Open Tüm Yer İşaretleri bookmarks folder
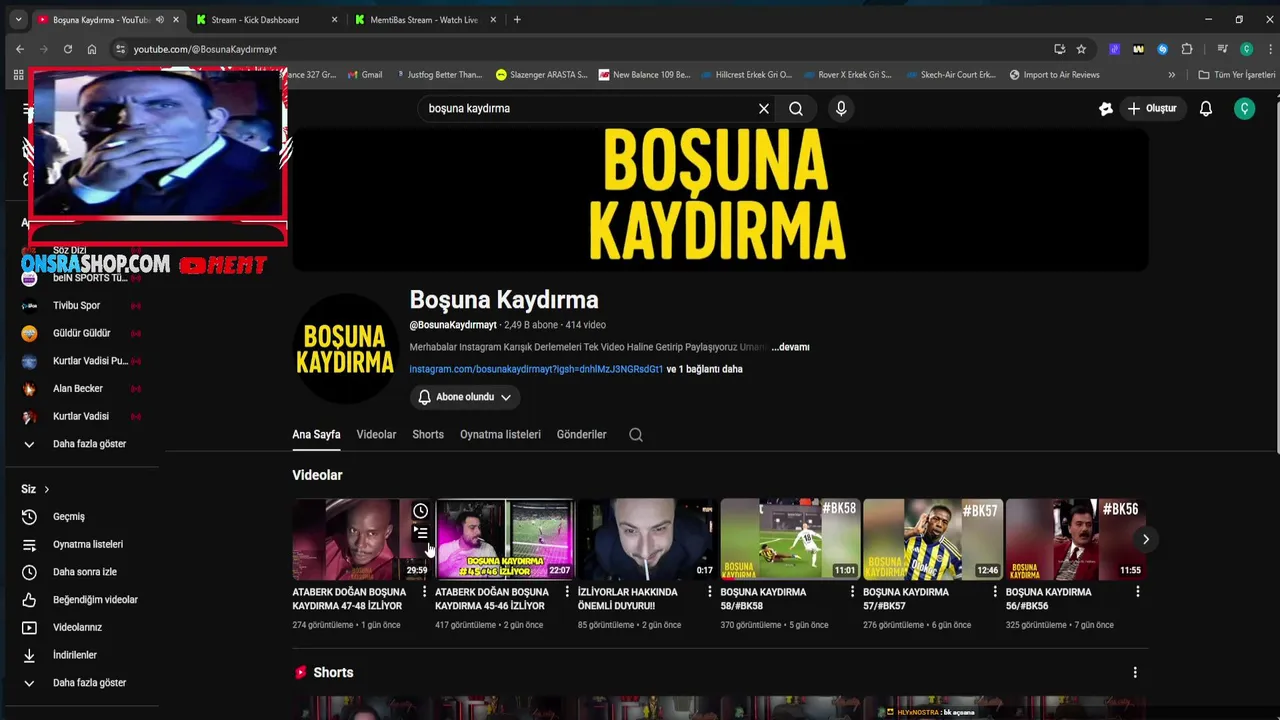The height and width of the screenshot is (720, 1280). pos(1237,75)
